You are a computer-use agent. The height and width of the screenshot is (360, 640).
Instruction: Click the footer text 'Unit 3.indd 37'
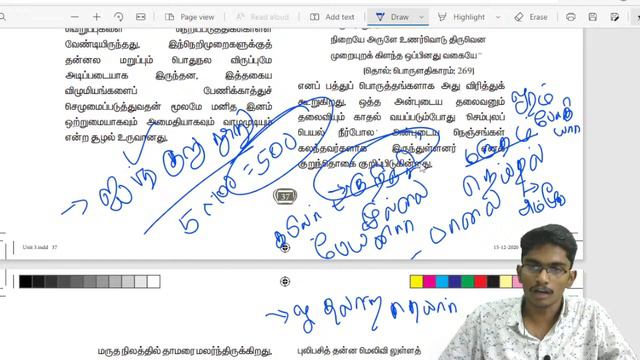click(40, 247)
